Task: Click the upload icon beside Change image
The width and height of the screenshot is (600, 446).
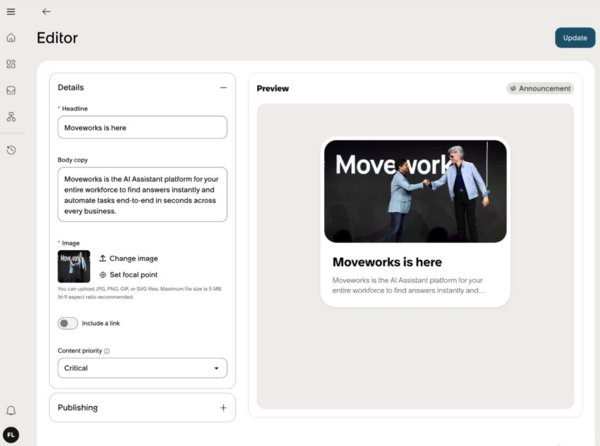Action: click(103, 258)
